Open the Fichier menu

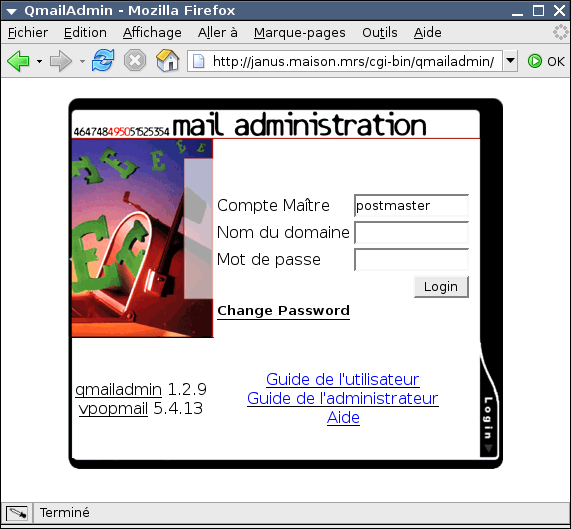(28, 33)
